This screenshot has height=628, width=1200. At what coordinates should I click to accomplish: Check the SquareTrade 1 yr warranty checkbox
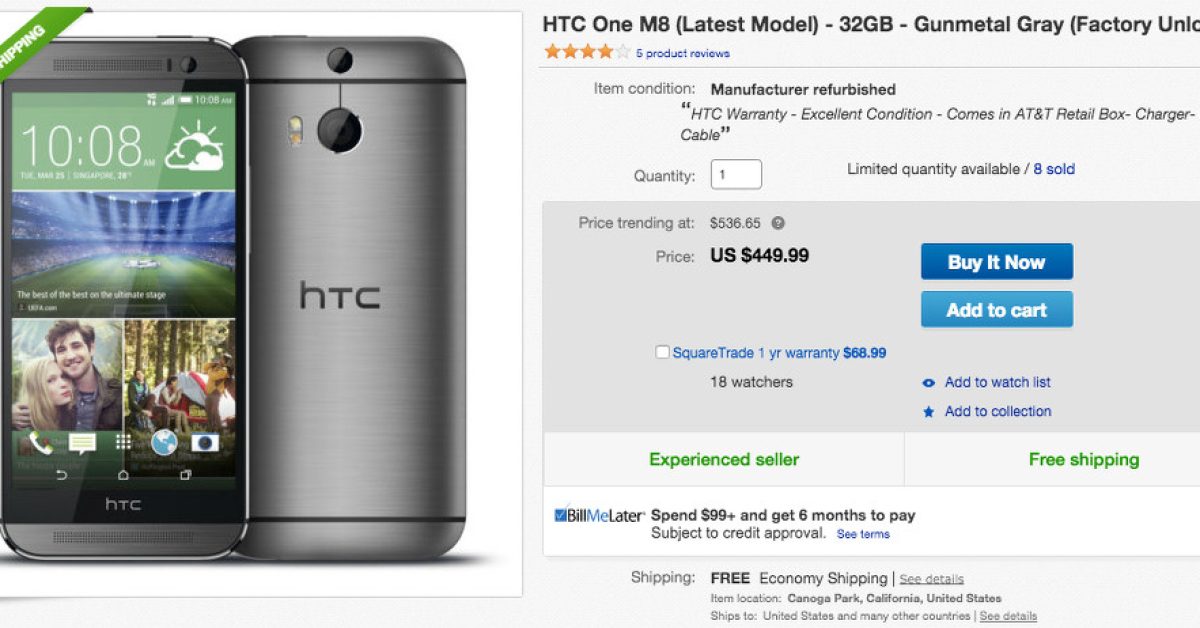click(662, 352)
